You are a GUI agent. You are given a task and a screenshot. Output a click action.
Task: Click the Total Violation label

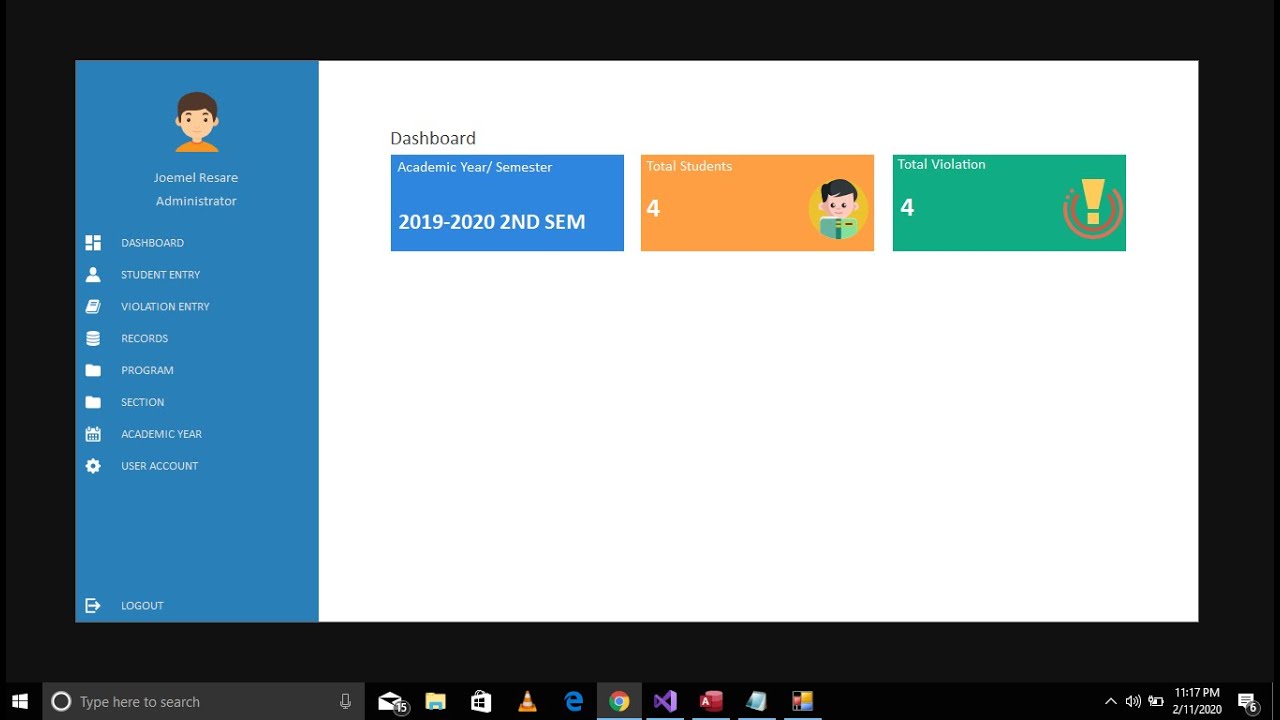[941, 164]
